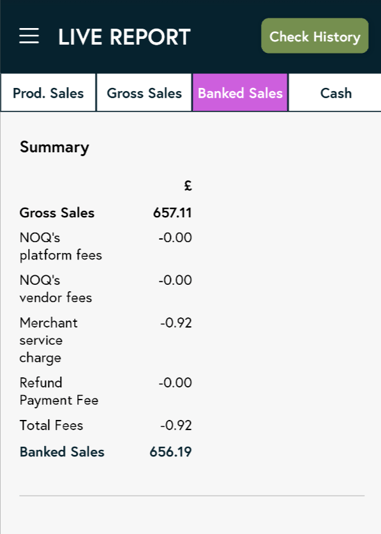The width and height of the screenshot is (381, 534).
Task: Switch to the Prod. Sales tab
Action: (x=48, y=93)
